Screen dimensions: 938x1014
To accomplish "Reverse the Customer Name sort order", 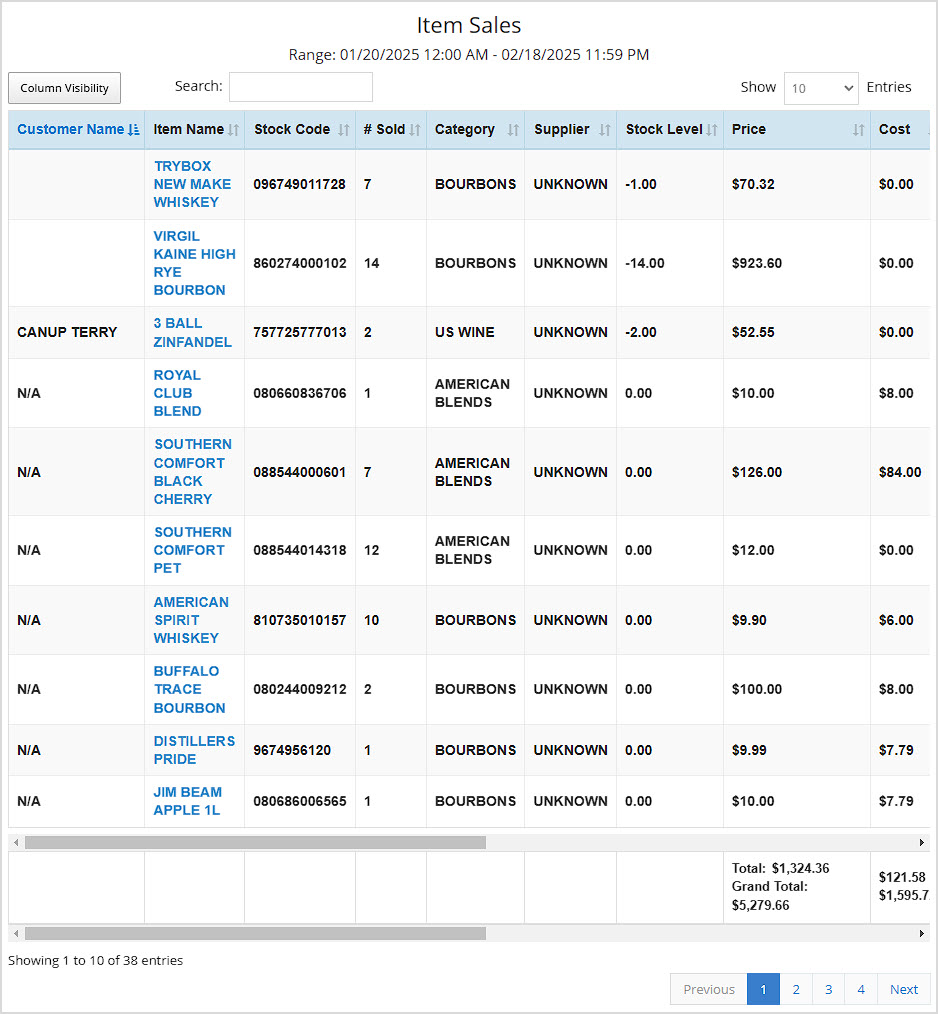I will tap(70, 129).
